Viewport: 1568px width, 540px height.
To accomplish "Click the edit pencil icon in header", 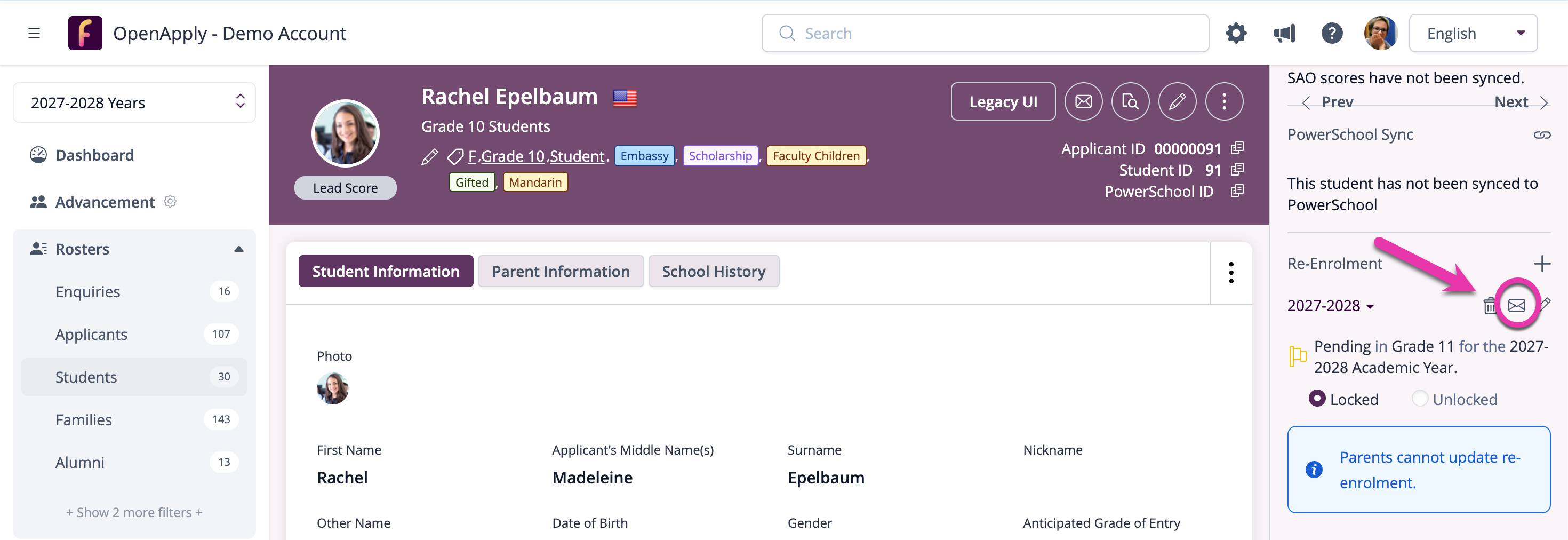I will point(1177,101).
